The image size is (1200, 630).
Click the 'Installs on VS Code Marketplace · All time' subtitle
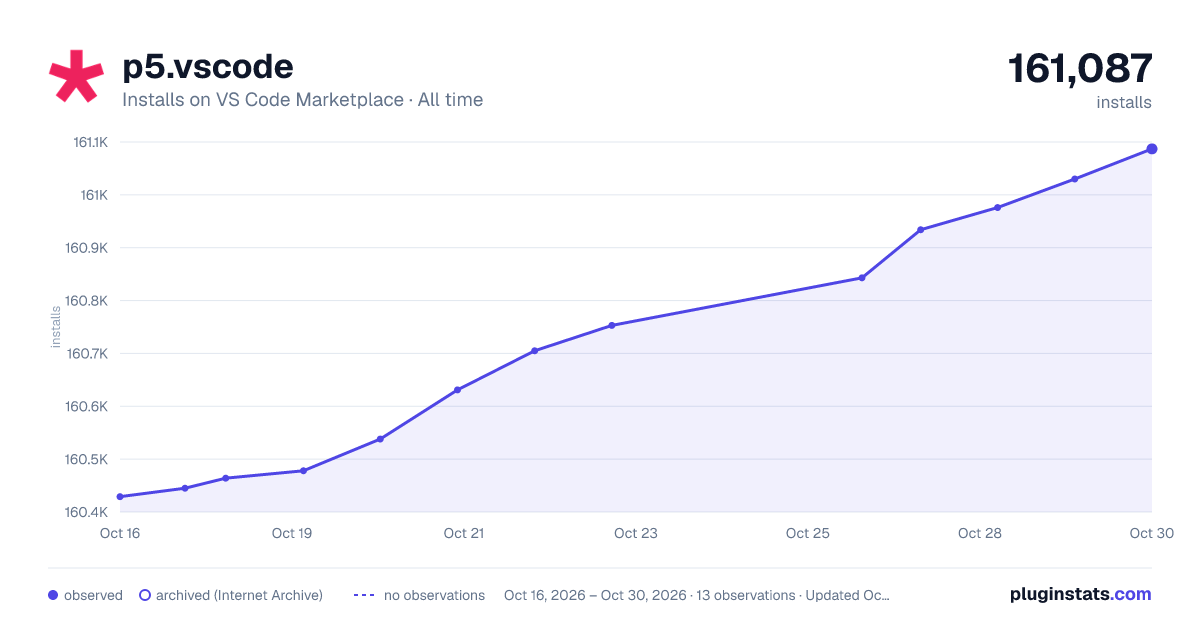(x=302, y=100)
